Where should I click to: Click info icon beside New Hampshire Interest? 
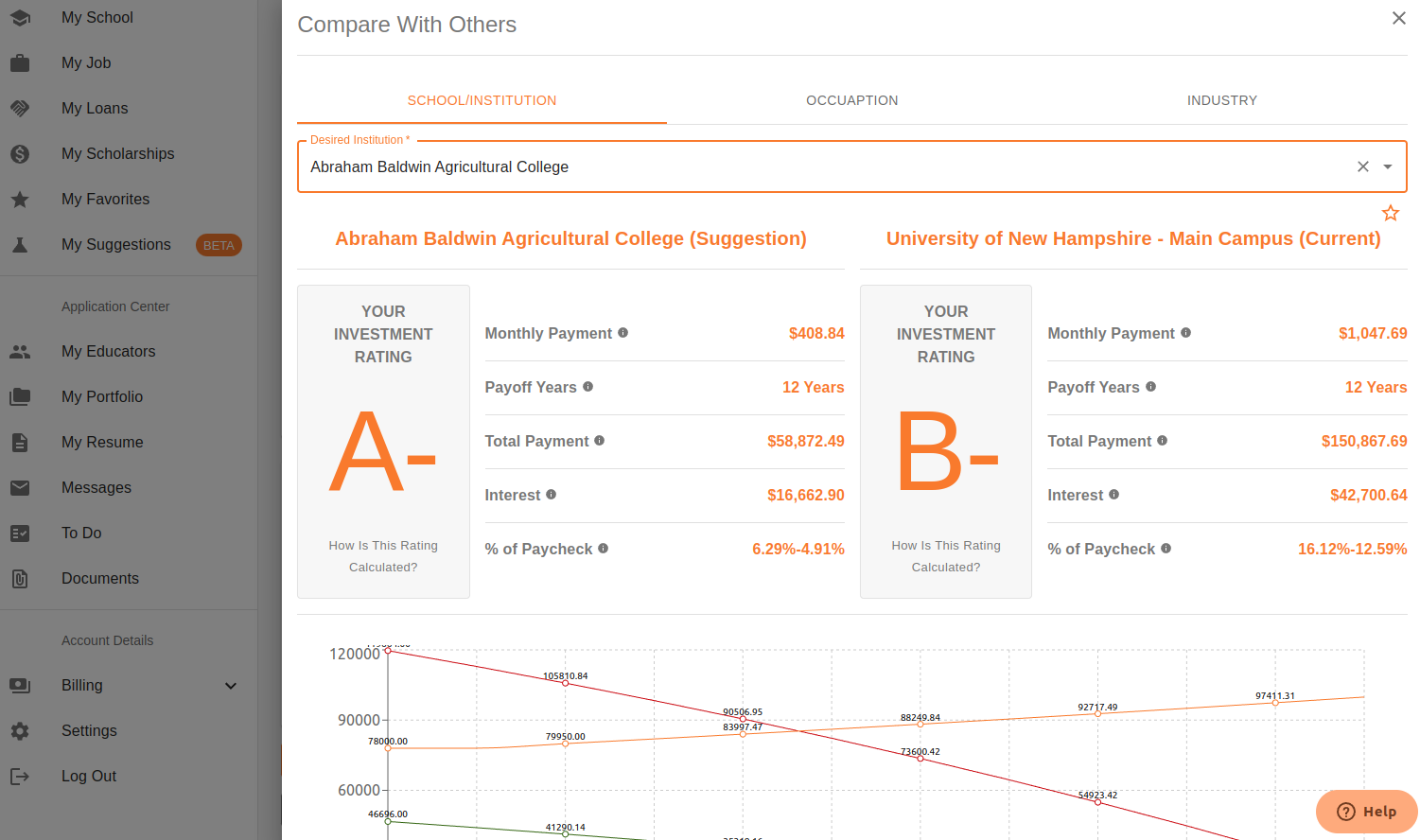tap(1114, 495)
